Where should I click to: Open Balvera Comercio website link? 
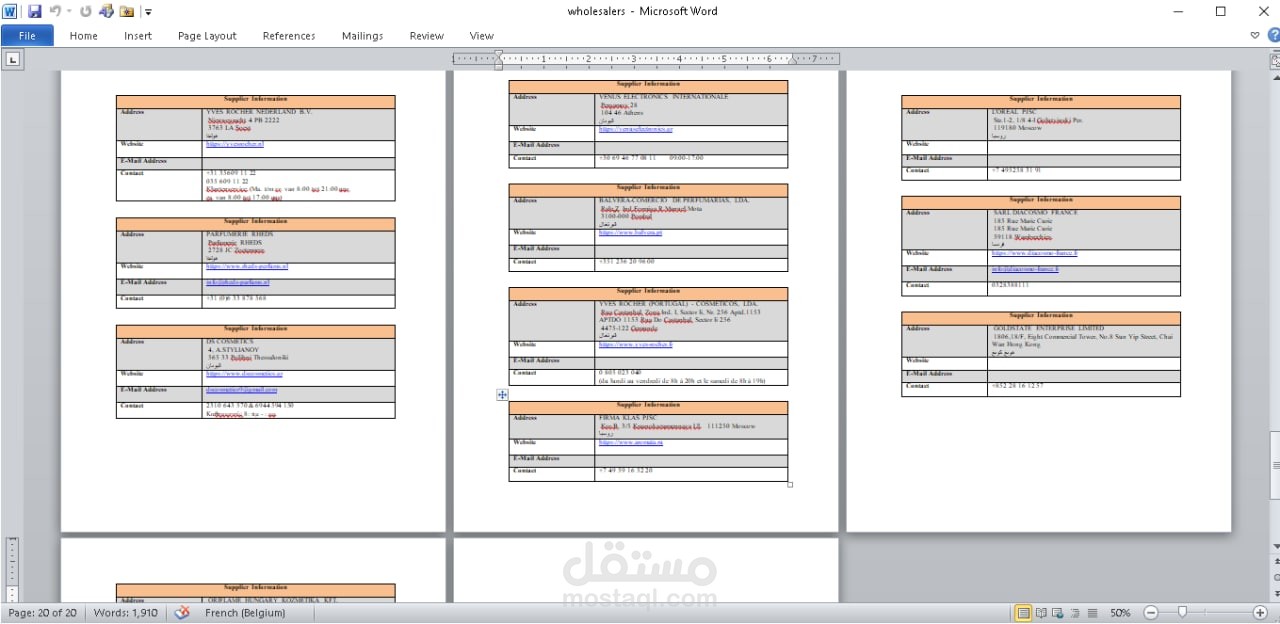pyautogui.click(x=632, y=232)
